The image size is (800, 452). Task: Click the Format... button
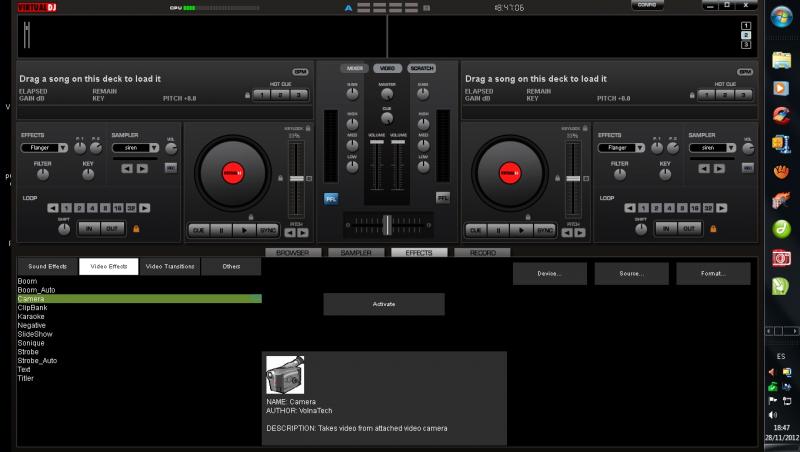pyautogui.click(x=713, y=274)
